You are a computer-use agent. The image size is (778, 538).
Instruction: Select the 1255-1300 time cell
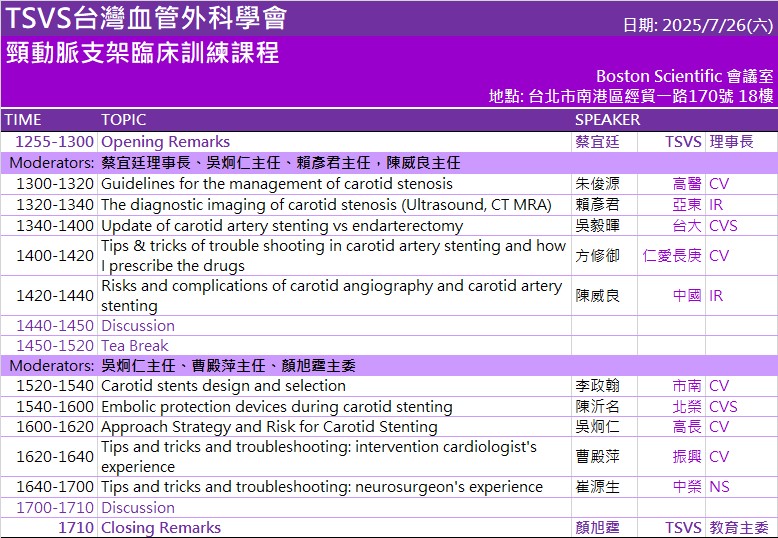point(54,142)
